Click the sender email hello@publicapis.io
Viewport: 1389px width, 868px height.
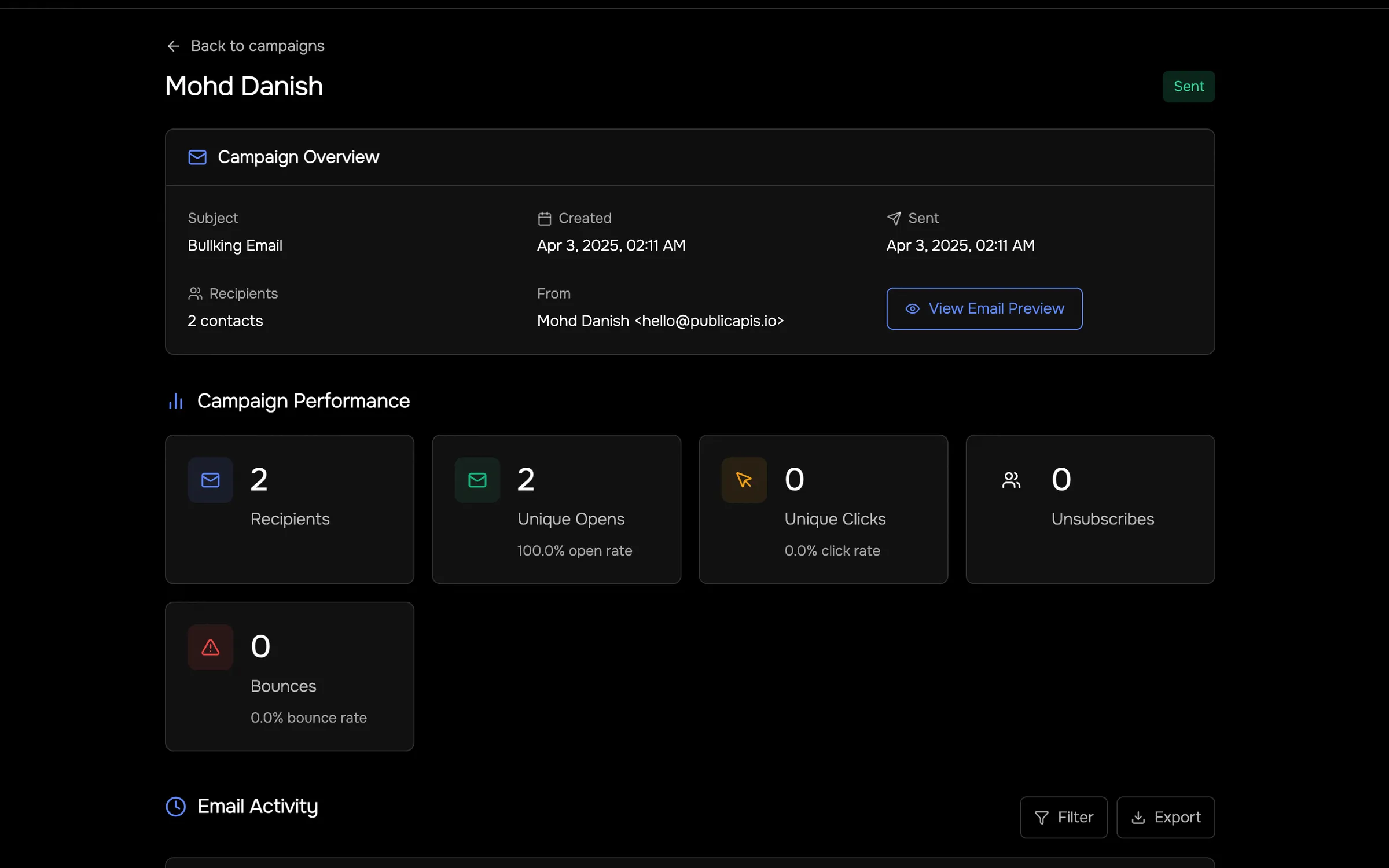pos(709,321)
